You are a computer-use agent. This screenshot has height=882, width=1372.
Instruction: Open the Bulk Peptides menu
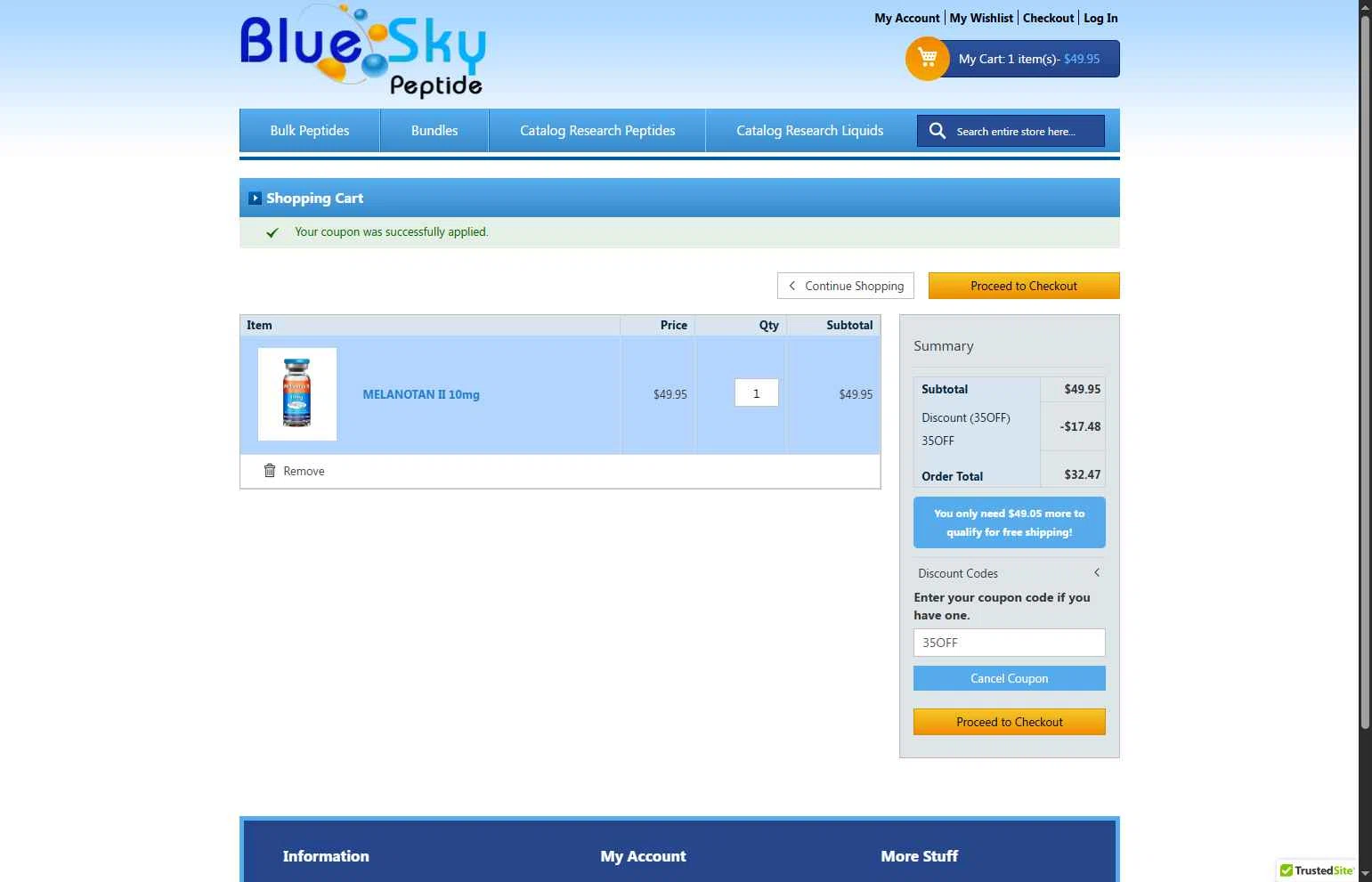tap(310, 131)
